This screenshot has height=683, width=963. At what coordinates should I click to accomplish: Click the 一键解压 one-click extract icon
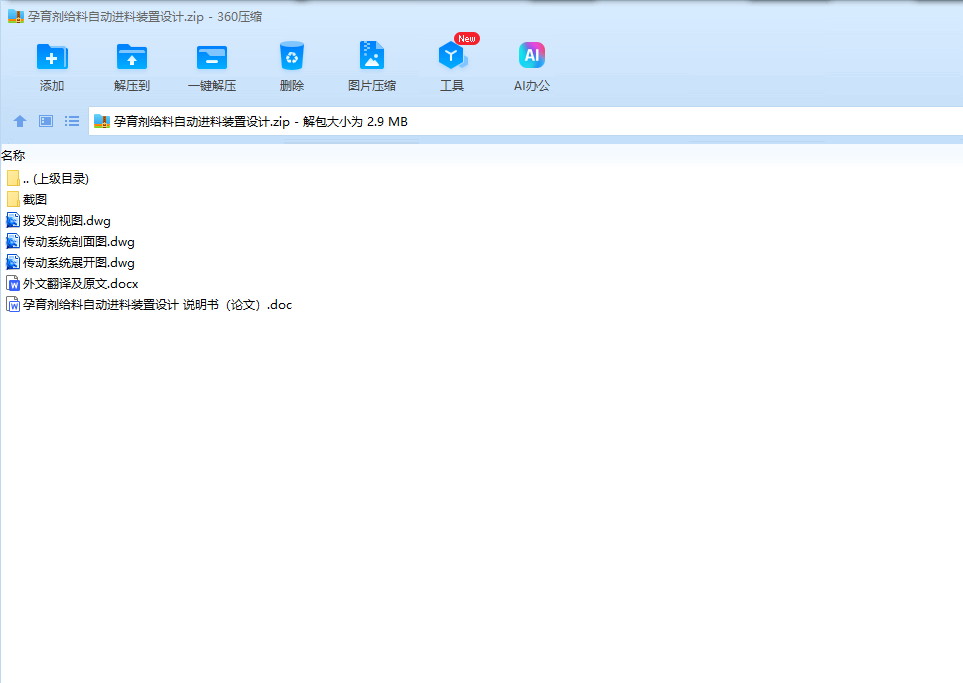(212, 57)
